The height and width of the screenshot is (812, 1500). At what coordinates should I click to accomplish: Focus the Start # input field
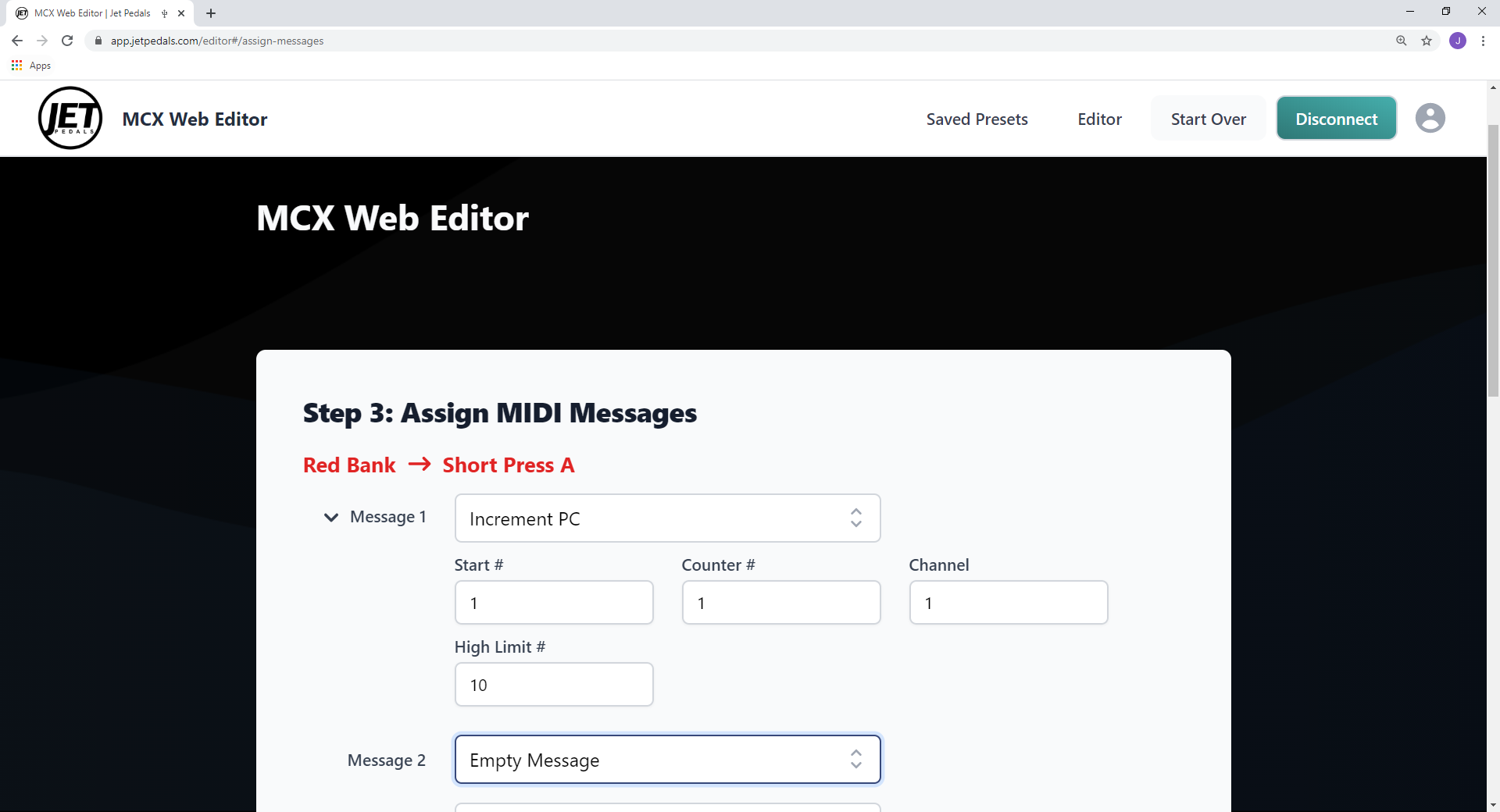coord(554,602)
